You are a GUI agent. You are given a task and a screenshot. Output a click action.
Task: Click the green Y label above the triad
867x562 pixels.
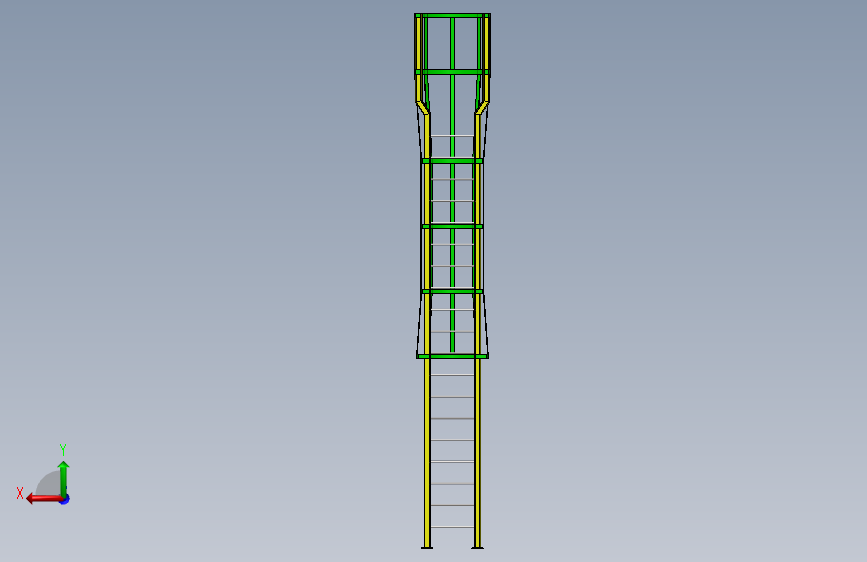click(63, 449)
